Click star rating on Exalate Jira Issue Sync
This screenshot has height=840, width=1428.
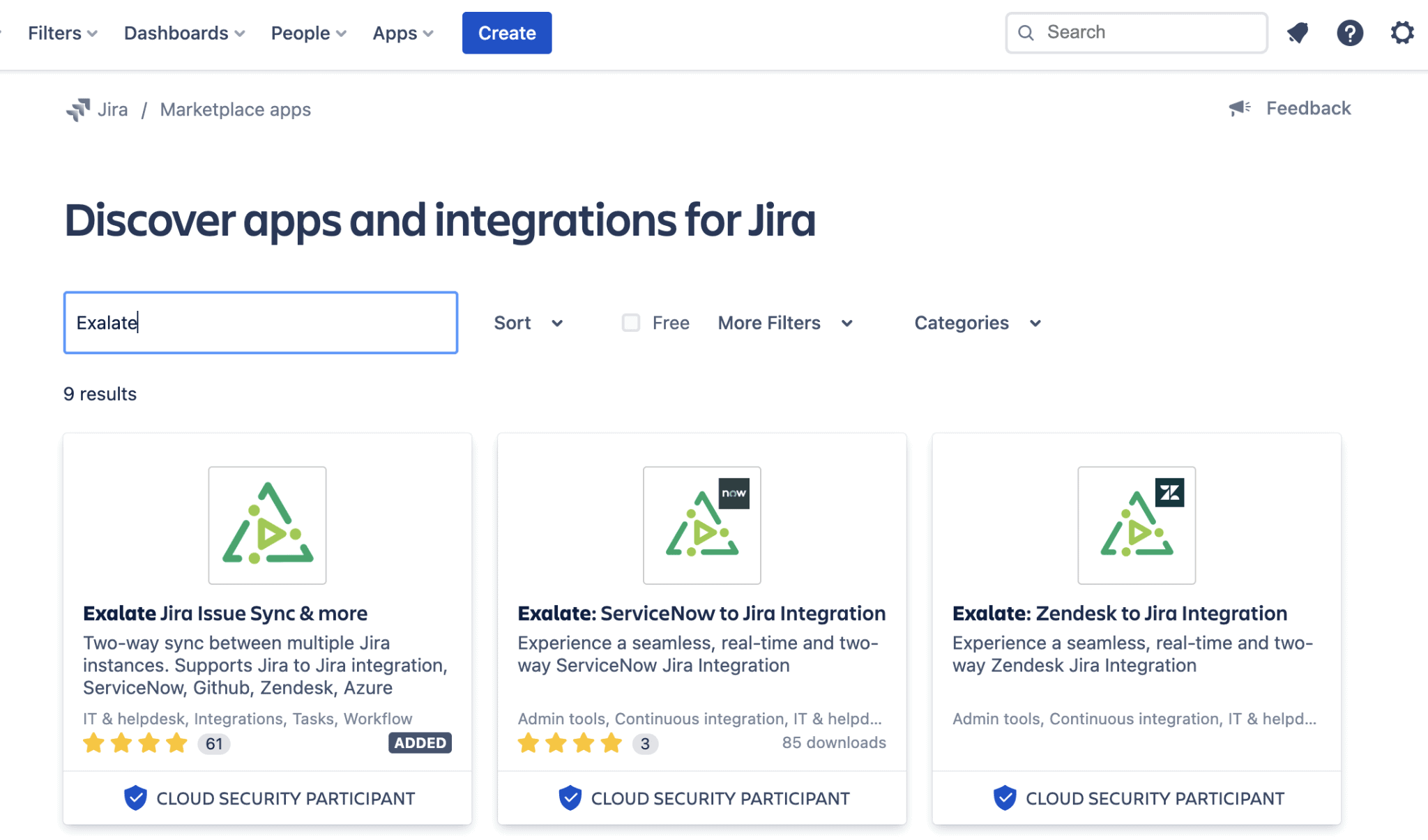click(x=135, y=743)
